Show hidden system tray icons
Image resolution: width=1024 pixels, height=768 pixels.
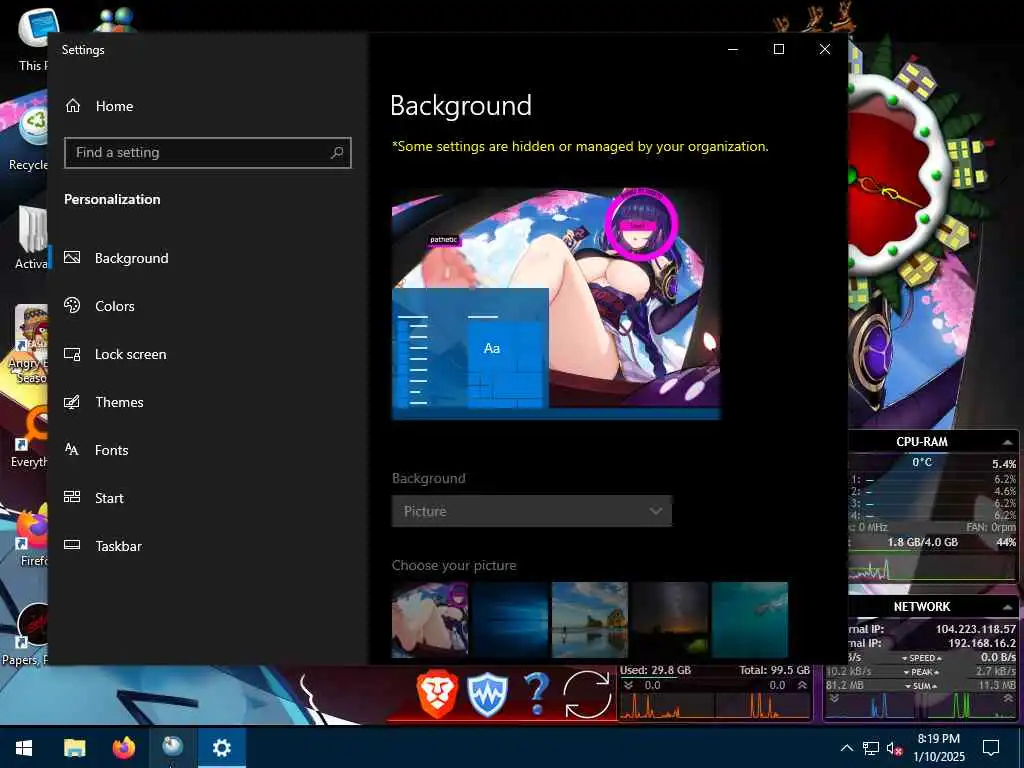tap(846, 748)
